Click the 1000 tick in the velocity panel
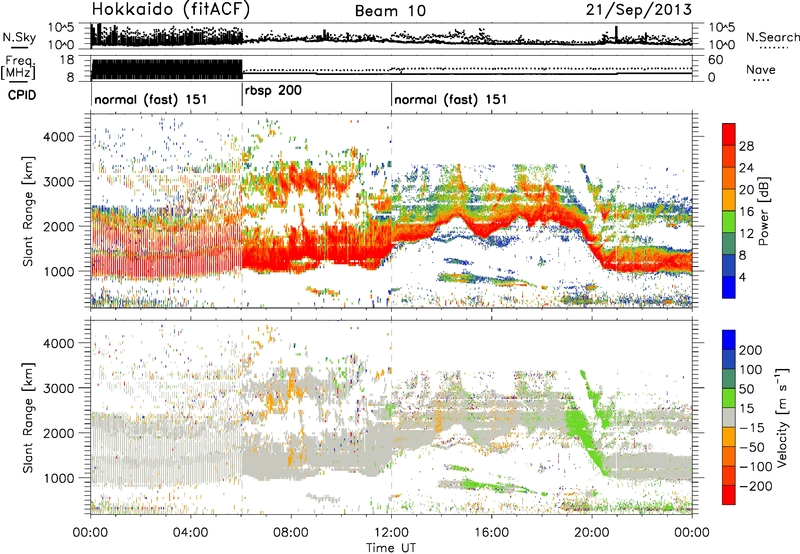Image resolution: width=800 pixels, height=554 pixels. pyautogui.click(x=58, y=478)
